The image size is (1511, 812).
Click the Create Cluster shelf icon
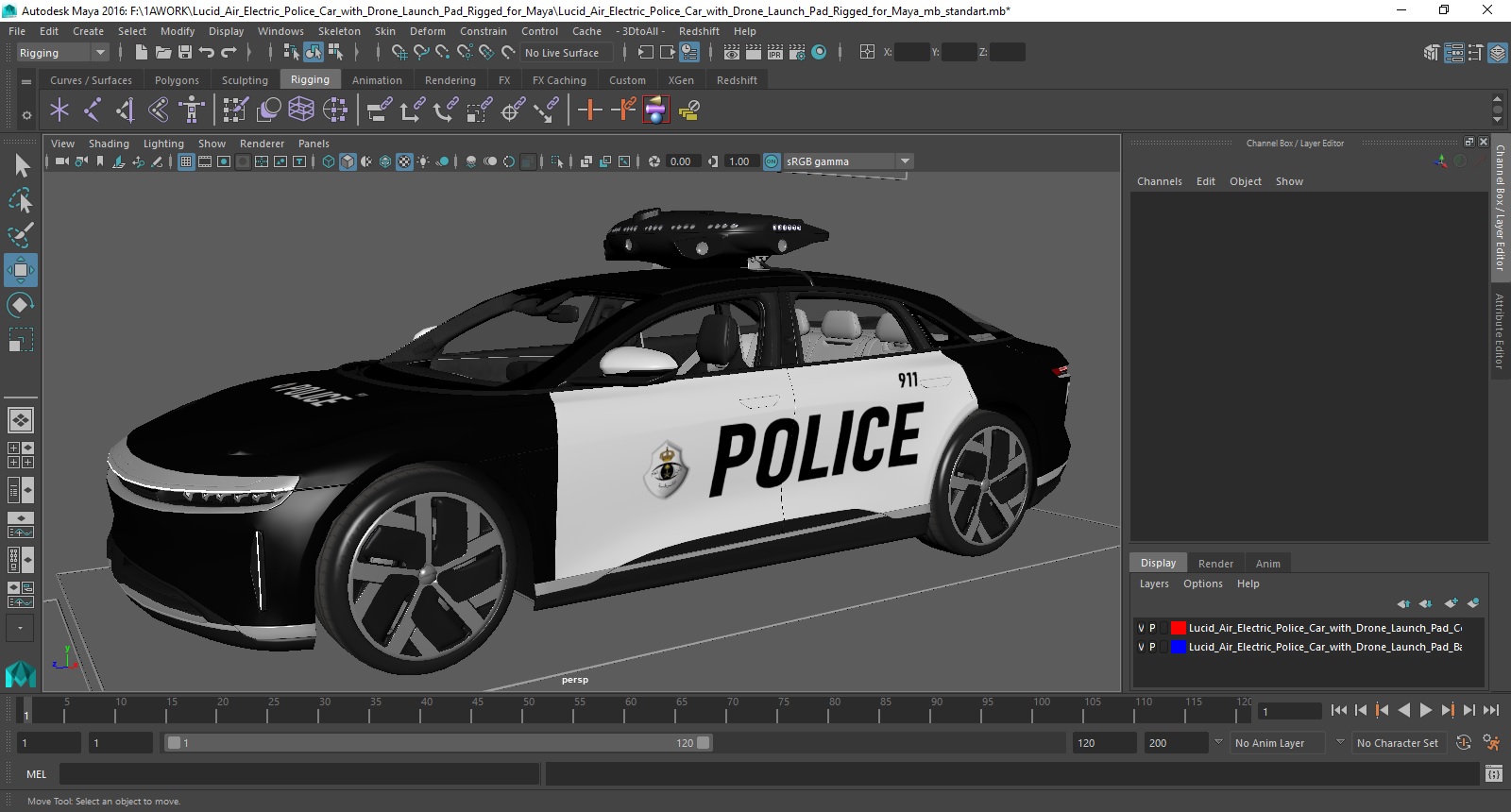click(335, 110)
